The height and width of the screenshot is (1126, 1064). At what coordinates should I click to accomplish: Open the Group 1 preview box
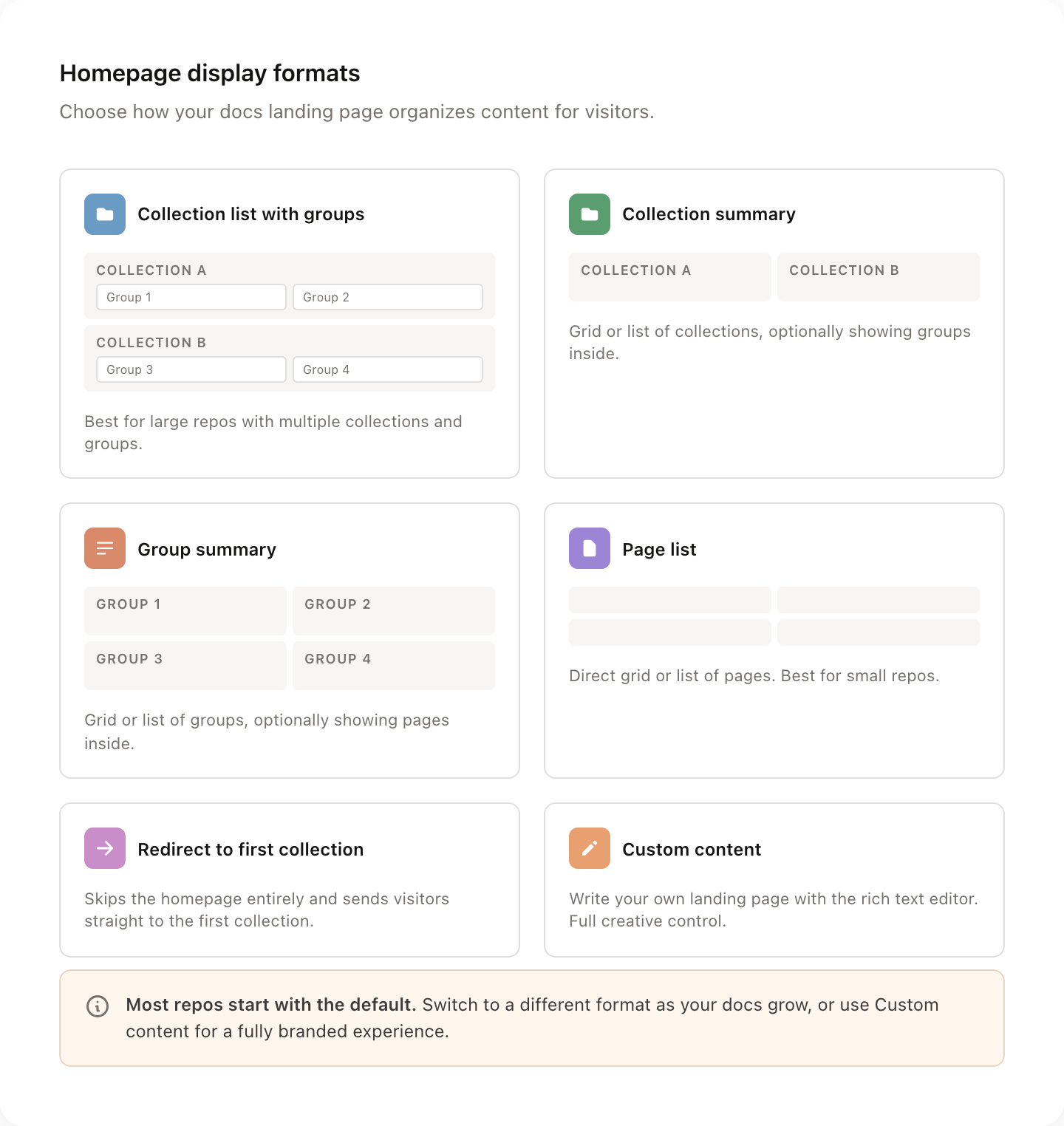click(x=191, y=296)
